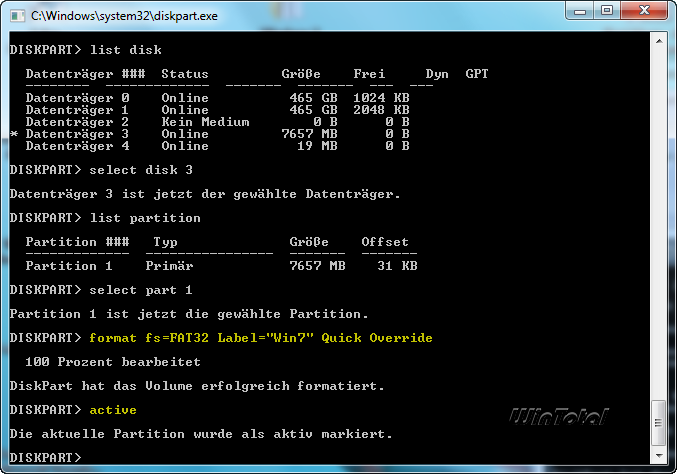Image resolution: width=677 pixels, height=474 pixels.
Task: Click the '31 KB' offset value
Action: click(x=397, y=266)
